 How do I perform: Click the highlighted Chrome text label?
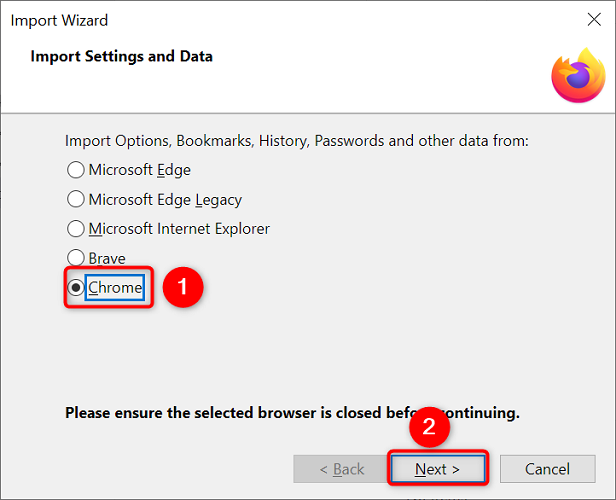tap(115, 288)
